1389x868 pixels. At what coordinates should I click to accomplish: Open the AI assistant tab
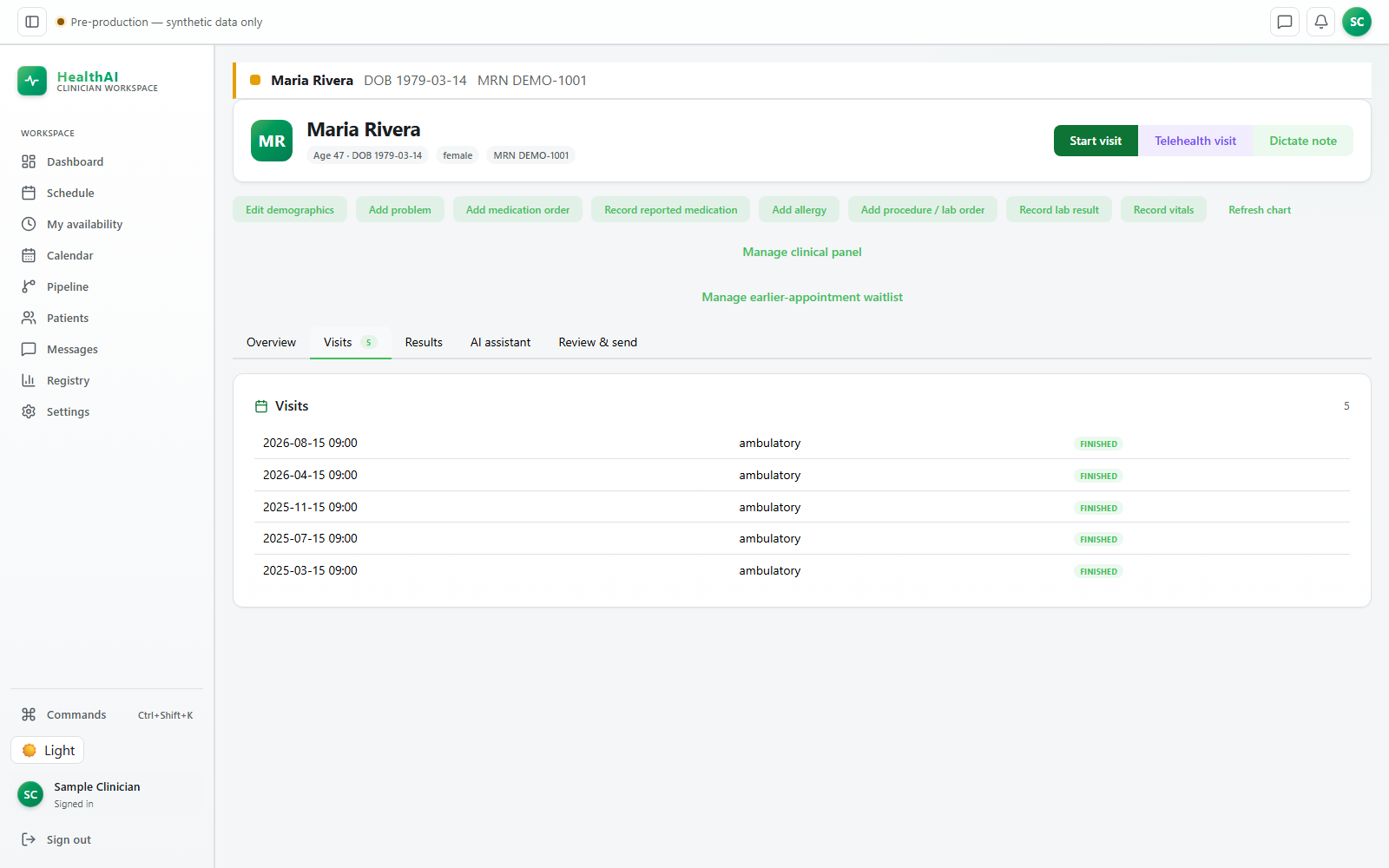pos(500,342)
